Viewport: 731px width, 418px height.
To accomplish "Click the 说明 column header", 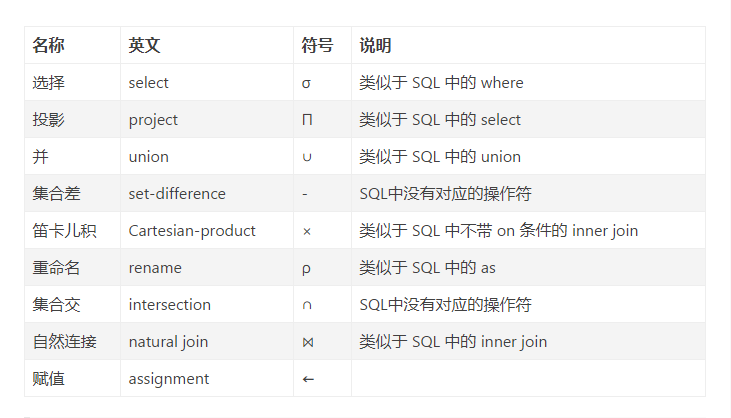I will pos(375,46).
